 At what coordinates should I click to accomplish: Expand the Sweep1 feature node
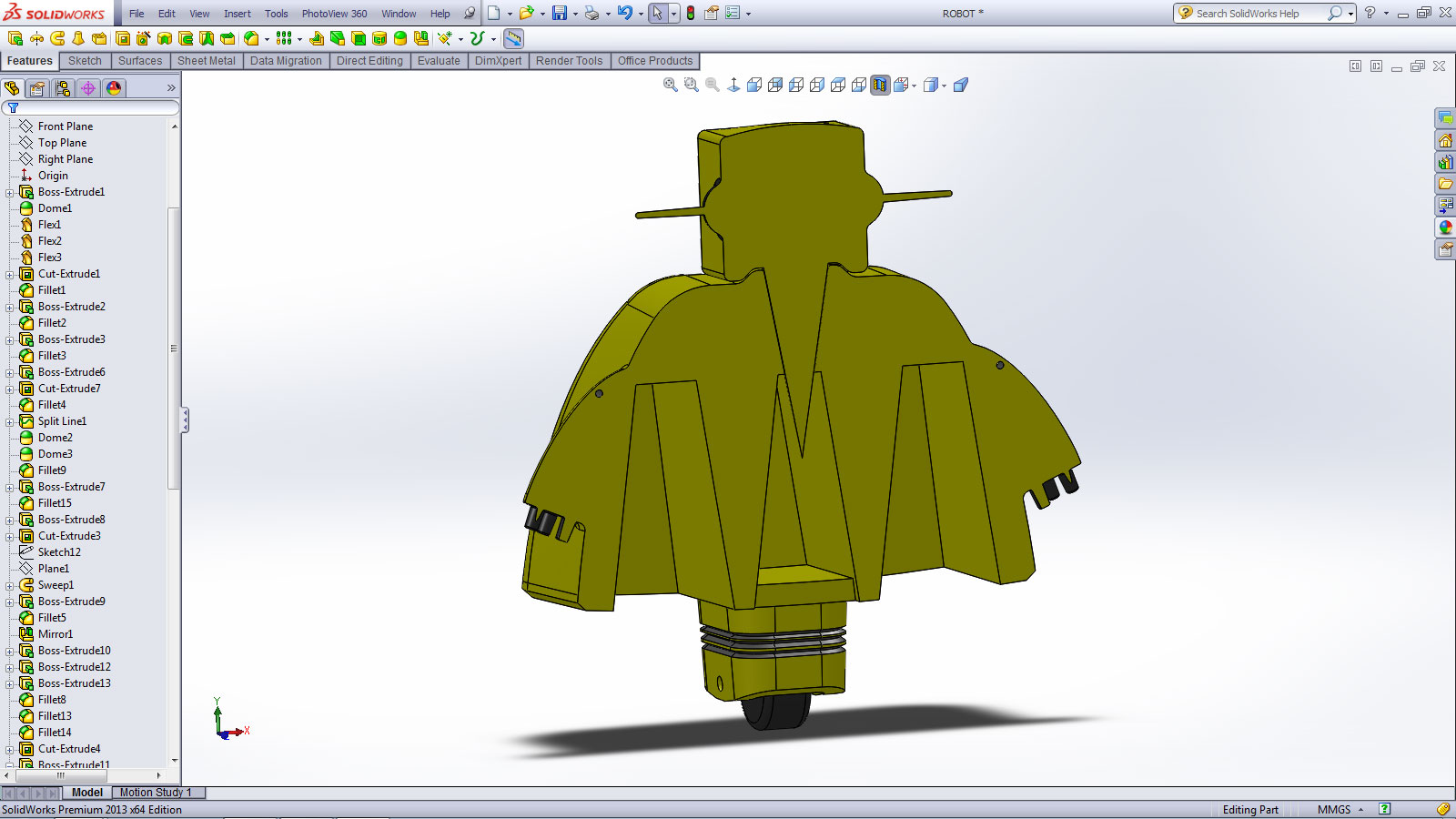click(x=10, y=585)
